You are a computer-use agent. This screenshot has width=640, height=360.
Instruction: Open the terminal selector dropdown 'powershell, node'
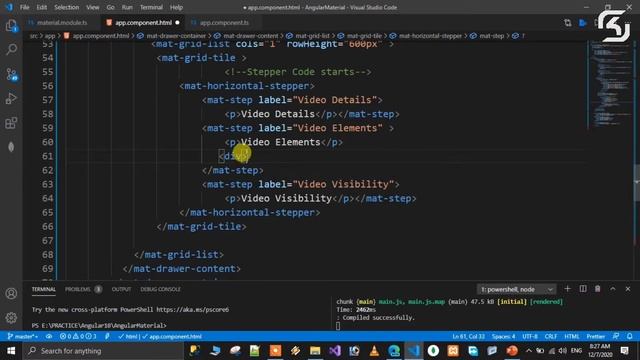click(x=516, y=289)
